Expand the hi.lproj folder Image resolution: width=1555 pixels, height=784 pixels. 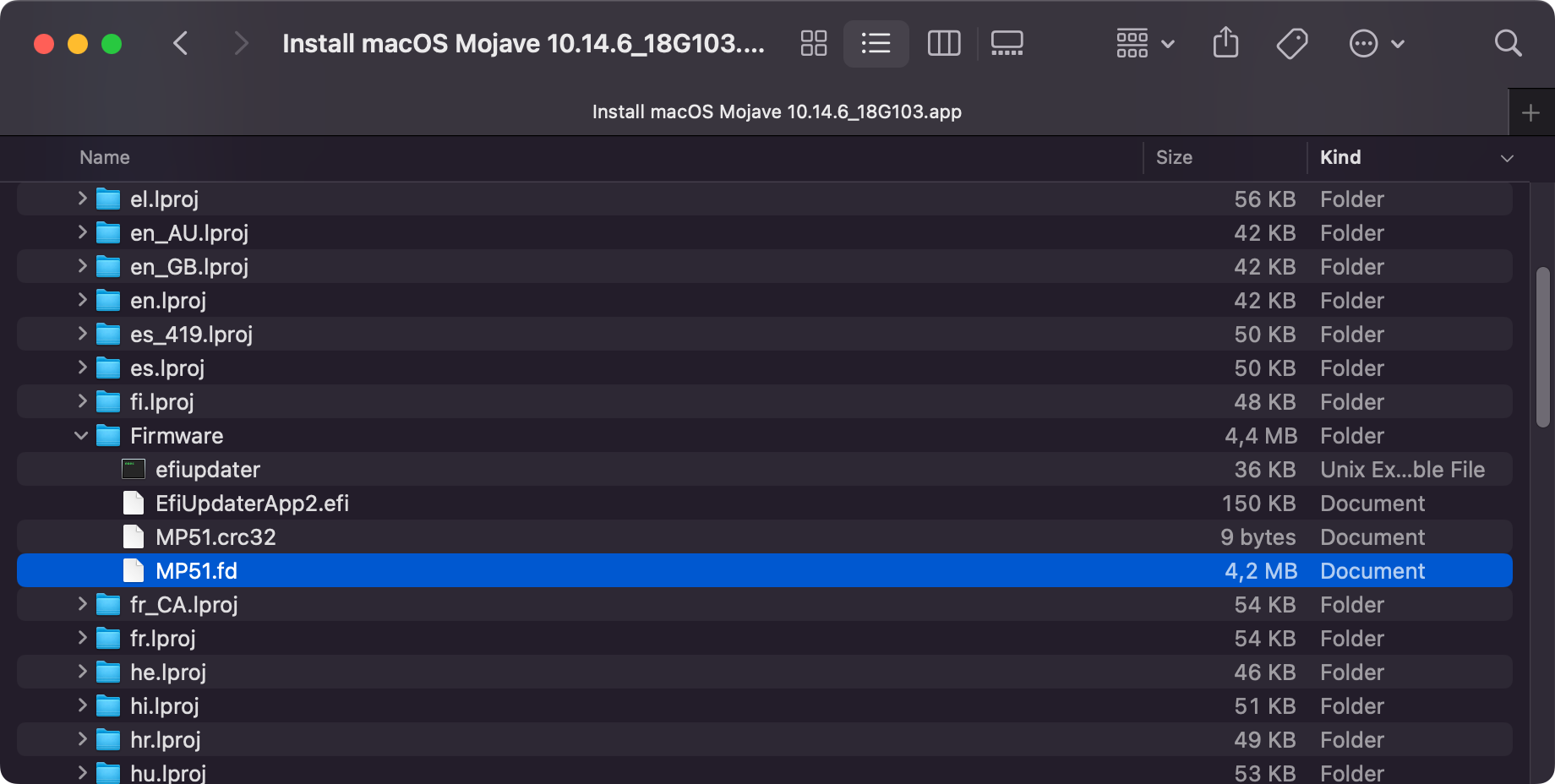click(x=82, y=705)
